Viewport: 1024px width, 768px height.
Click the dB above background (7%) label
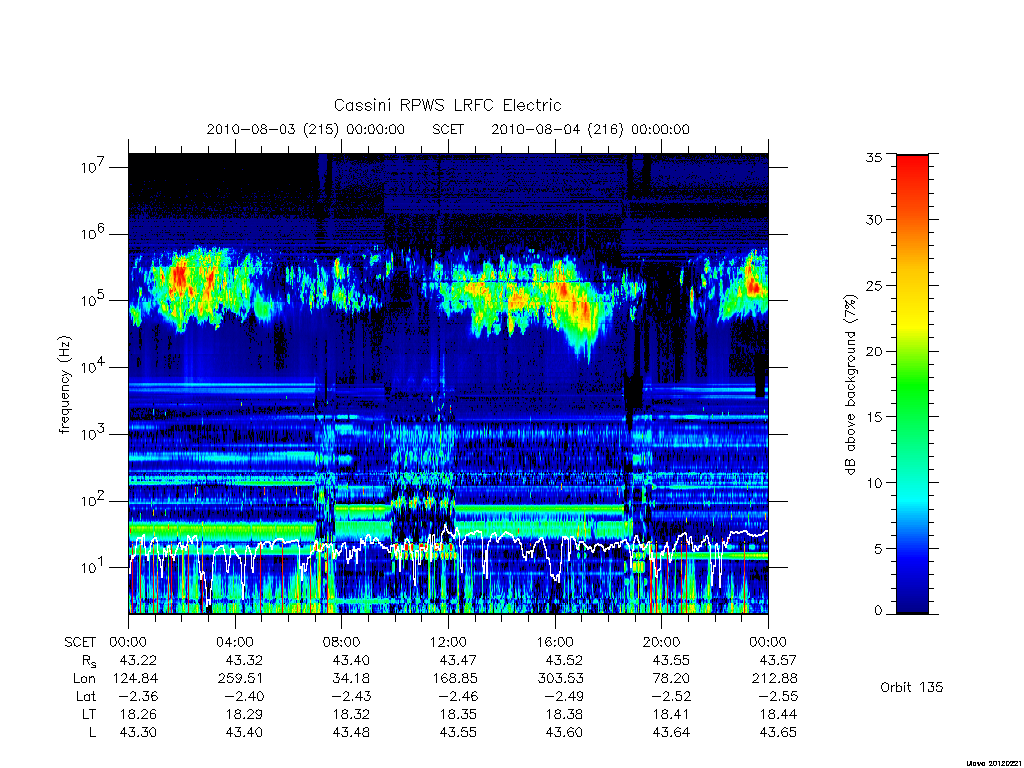click(x=850, y=385)
